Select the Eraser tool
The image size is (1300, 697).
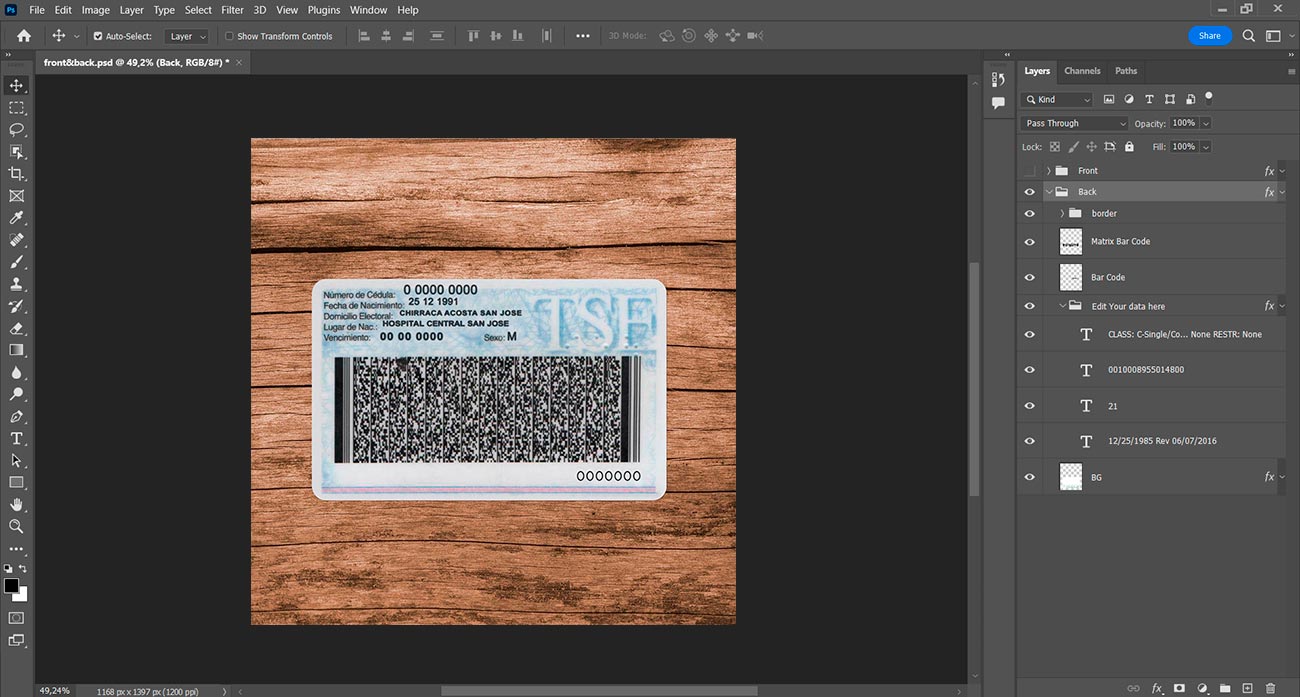coord(16,328)
